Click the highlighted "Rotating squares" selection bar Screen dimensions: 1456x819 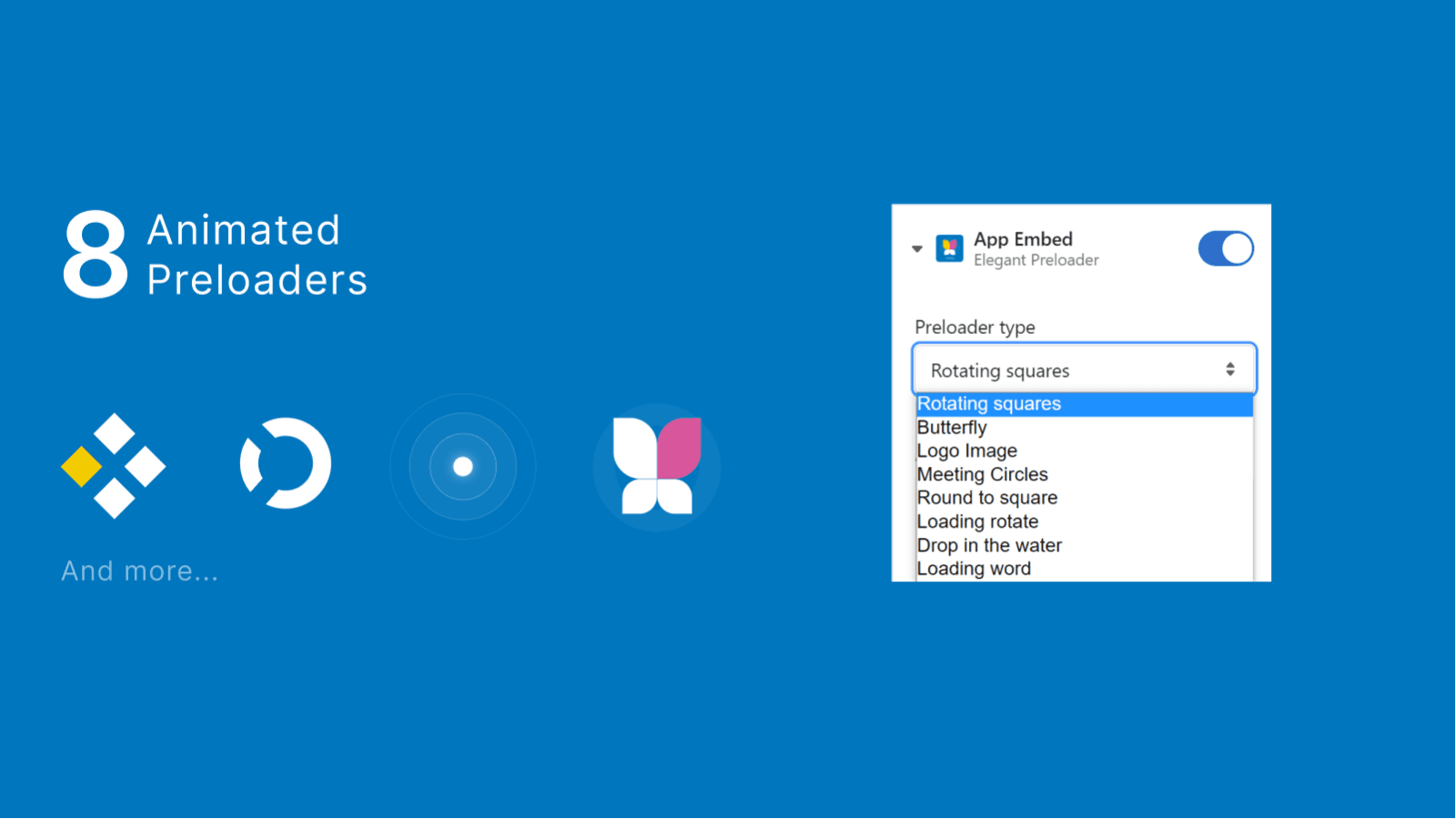(1083, 403)
